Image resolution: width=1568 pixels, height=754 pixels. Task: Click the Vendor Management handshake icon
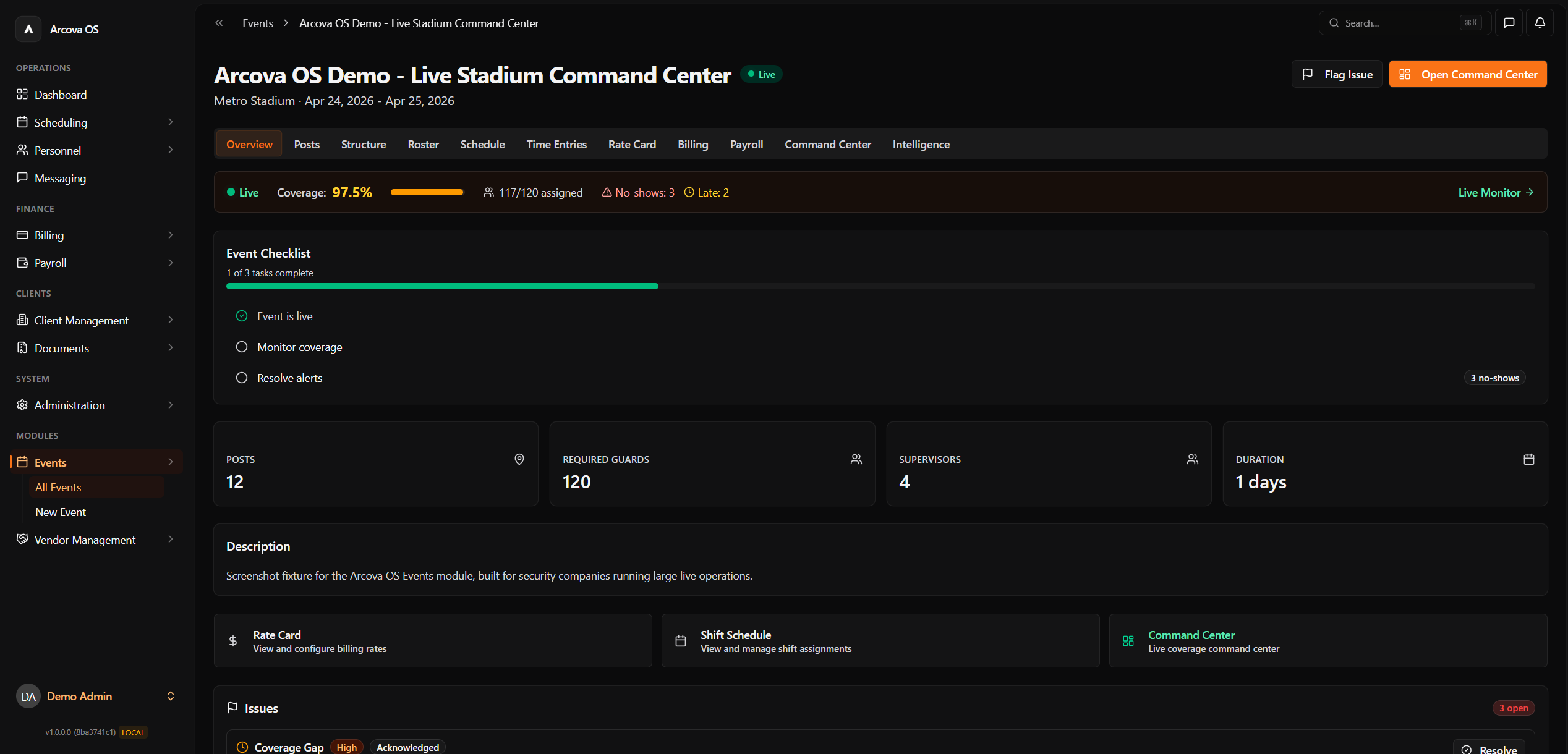(x=22, y=539)
